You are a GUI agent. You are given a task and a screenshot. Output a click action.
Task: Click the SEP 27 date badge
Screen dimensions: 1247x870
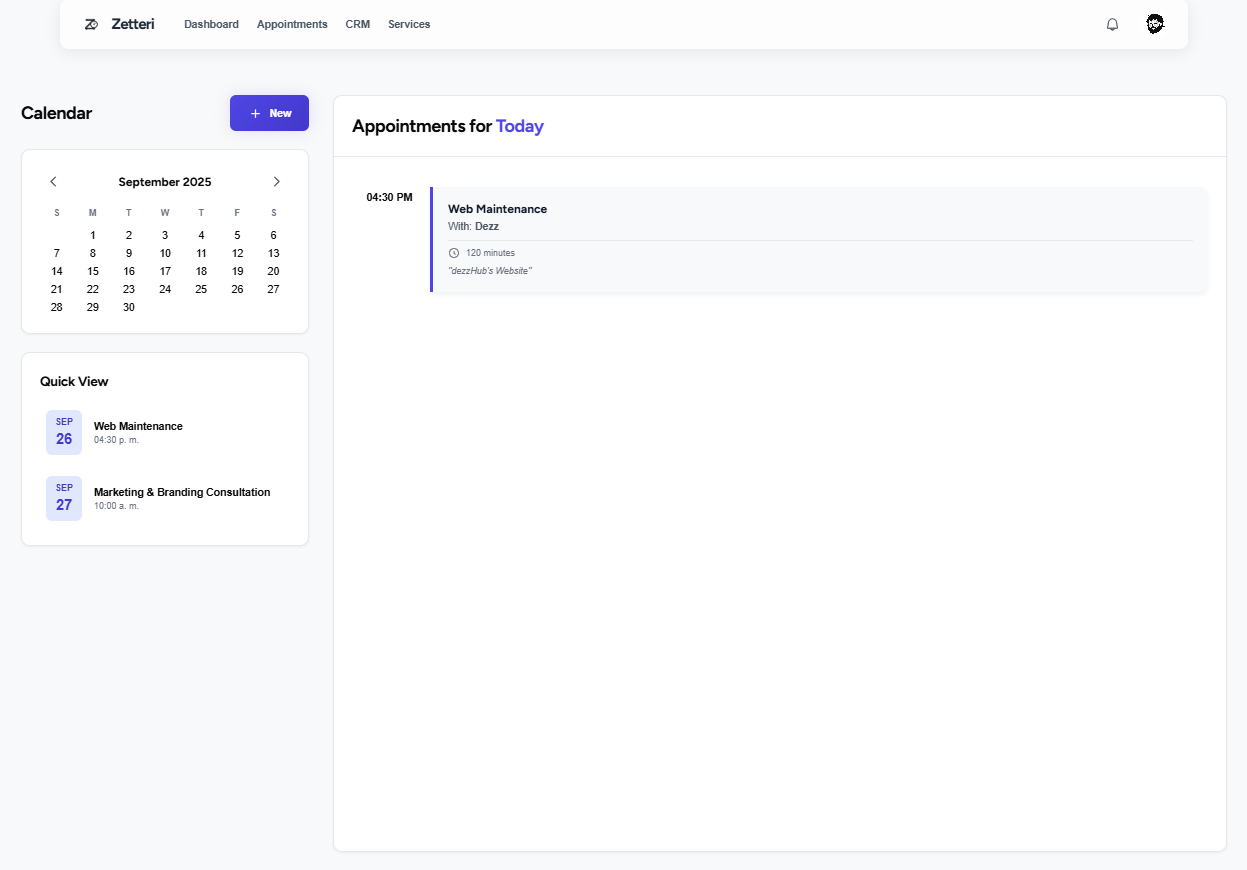coord(64,498)
